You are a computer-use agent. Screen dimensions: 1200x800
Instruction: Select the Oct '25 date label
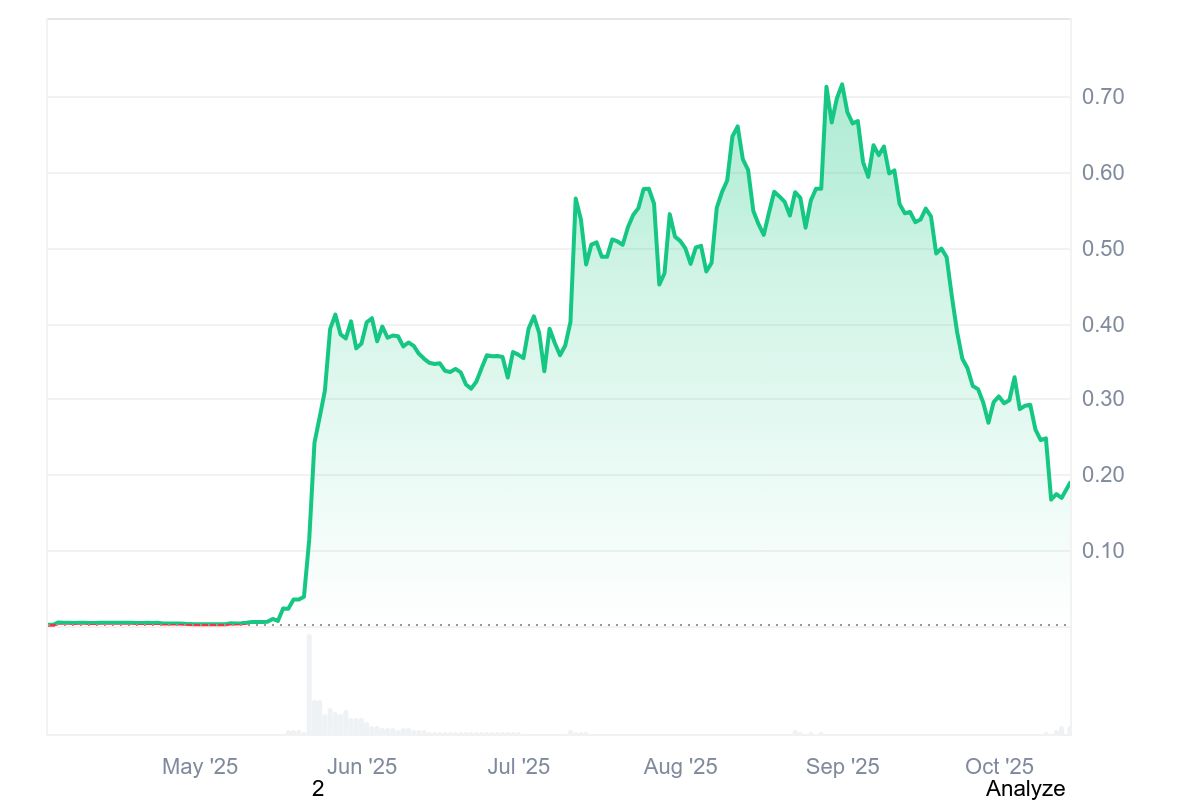(x=999, y=767)
